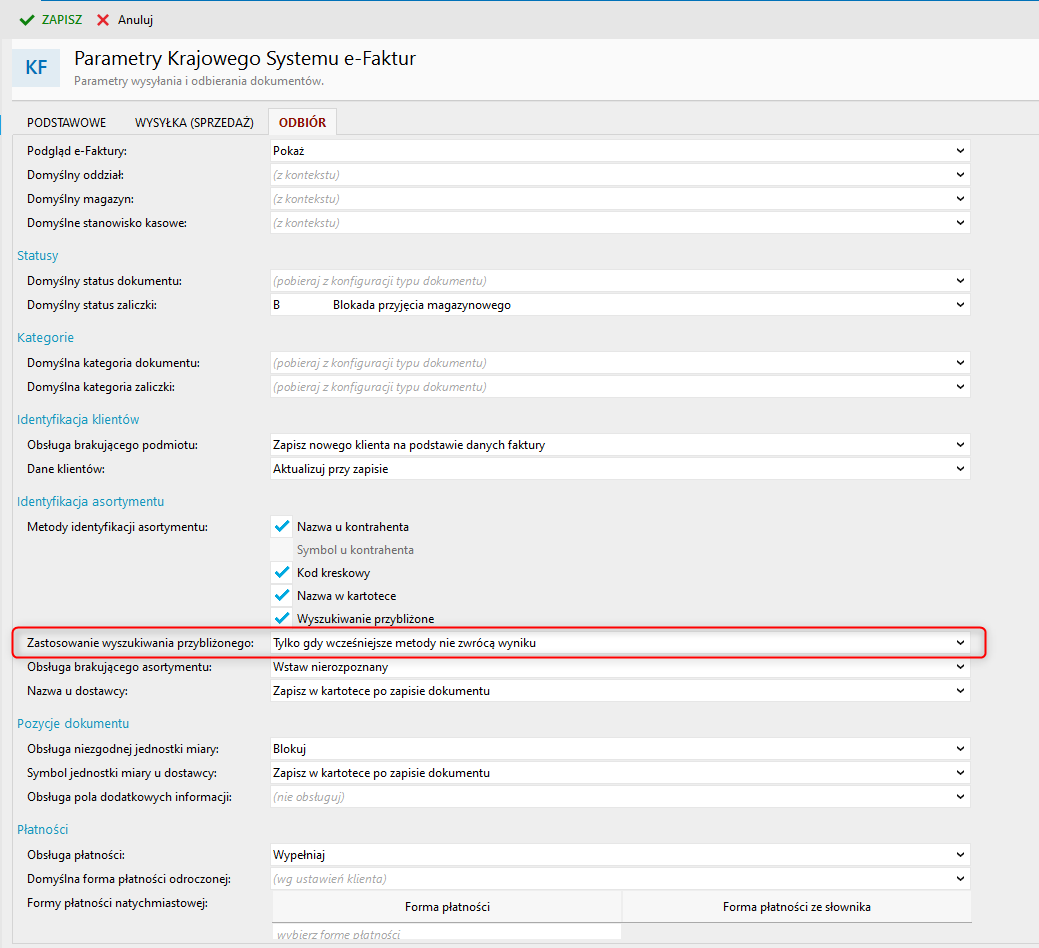This screenshot has width=1039, height=948.
Task: Click the red X Anuluj icon
Action: [x=103, y=20]
